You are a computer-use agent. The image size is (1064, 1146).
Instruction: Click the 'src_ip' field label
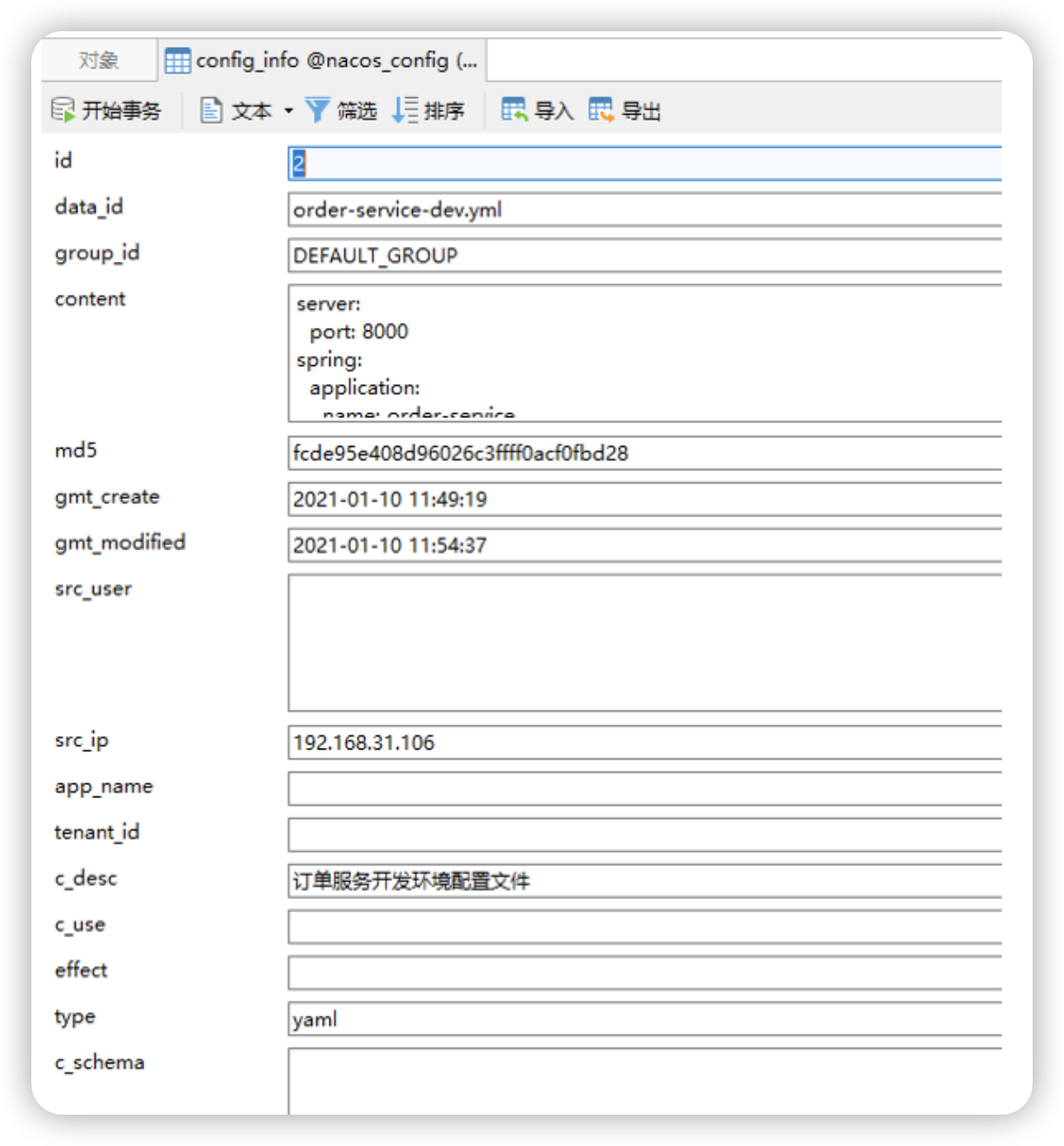[82, 740]
